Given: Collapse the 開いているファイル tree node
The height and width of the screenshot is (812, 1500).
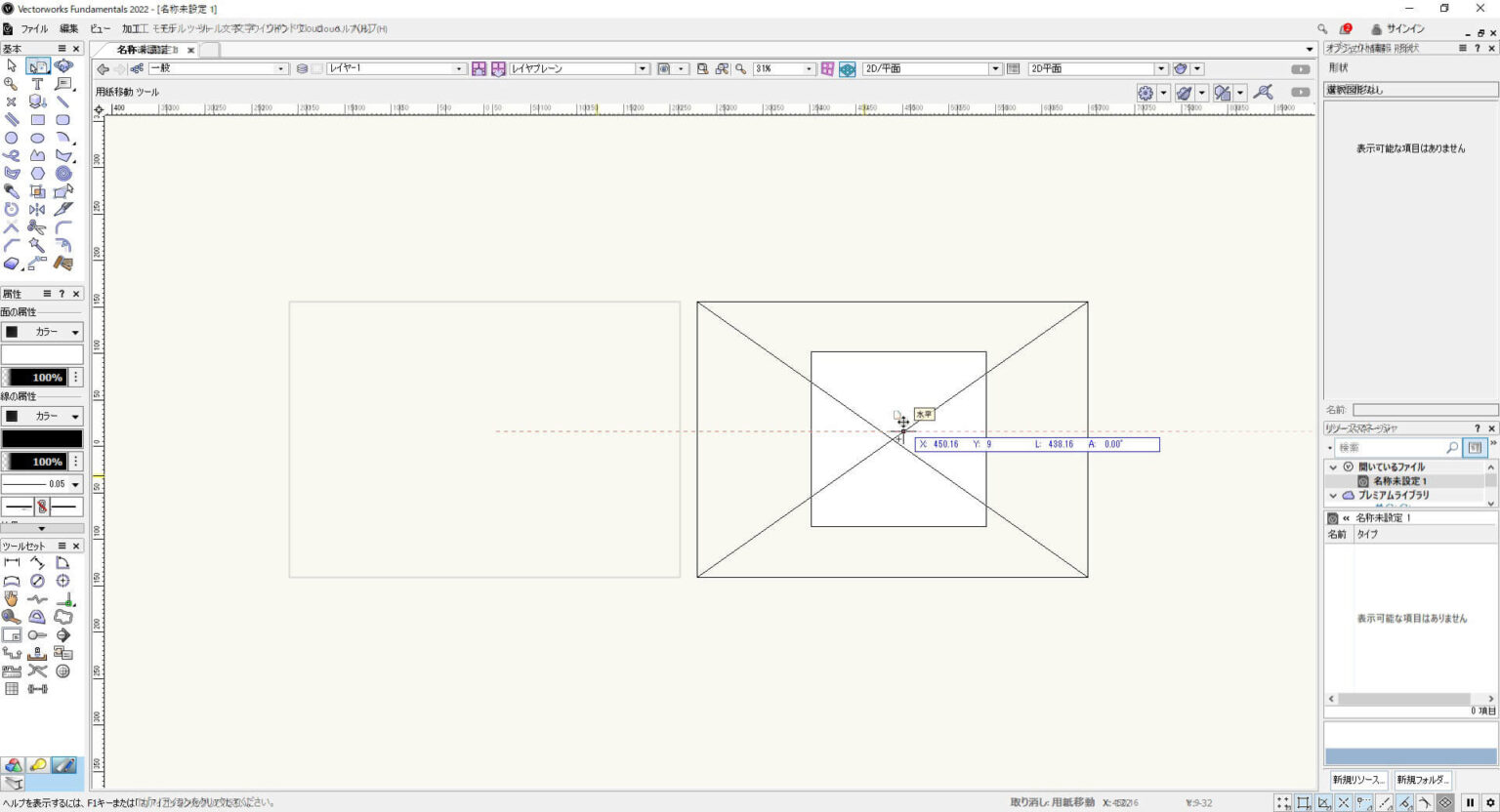Looking at the screenshot, I should 1333,467.
